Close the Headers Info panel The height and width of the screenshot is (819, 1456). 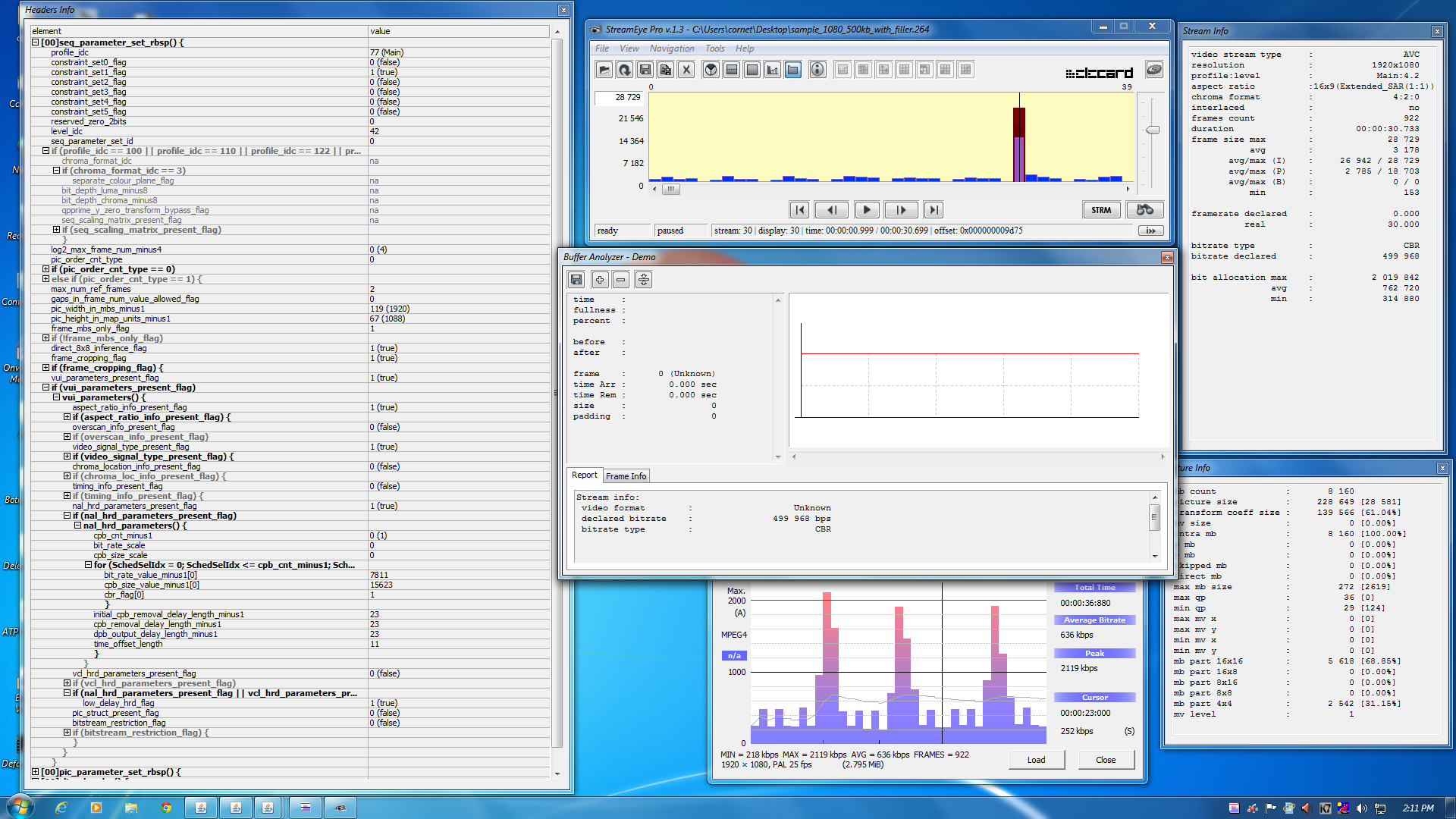563,10
